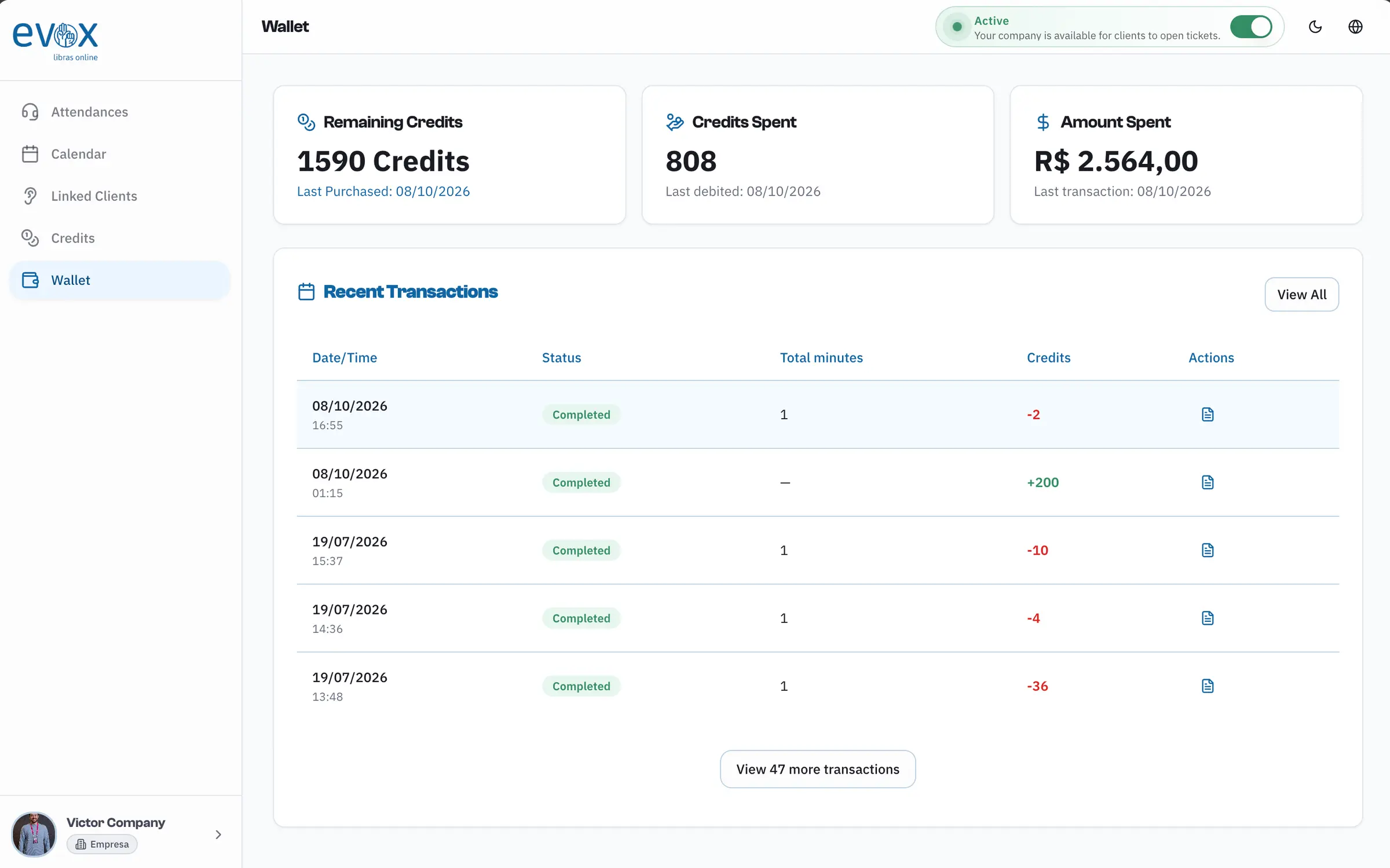Click the View All button

pyautogui.click(x=1301, y=294)
